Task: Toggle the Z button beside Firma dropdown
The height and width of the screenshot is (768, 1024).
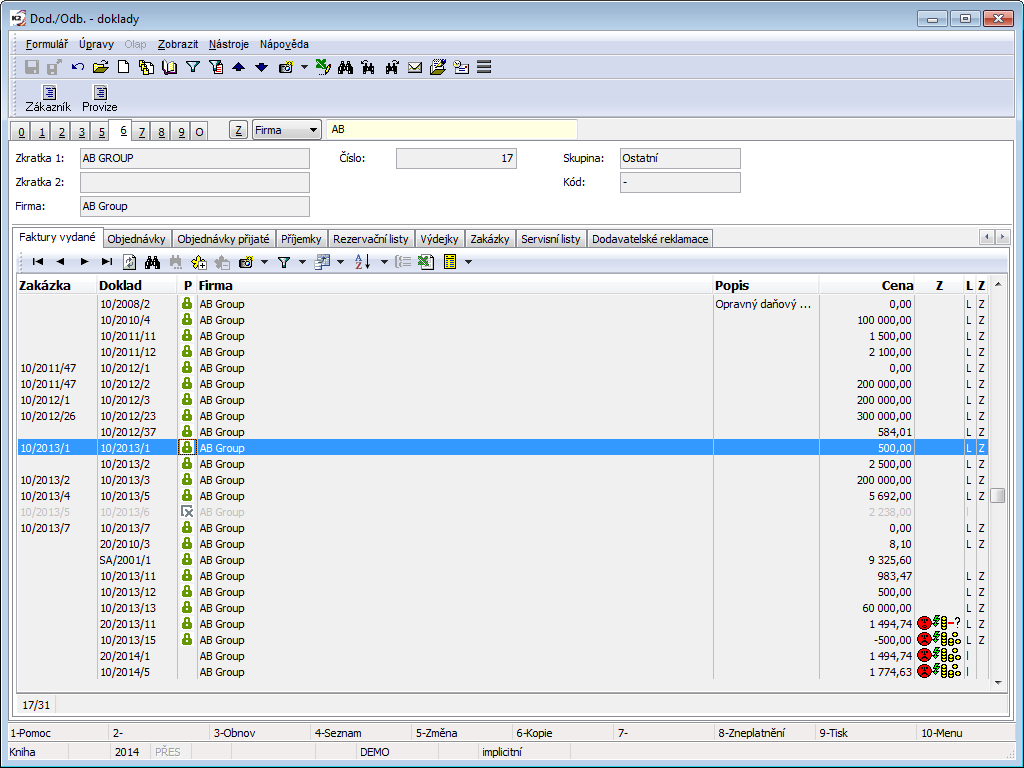Action: [x=238, y=130]
